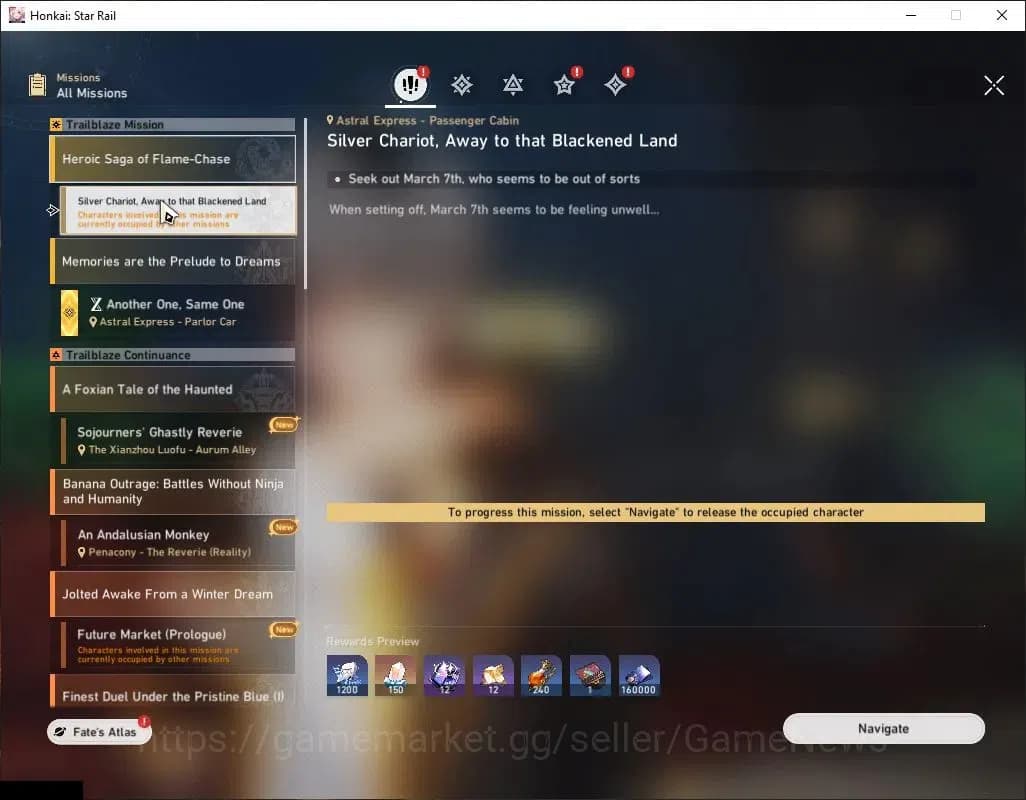Click the Honkai: Star Rail title bar icon
1026x800 pixels.
click(16, 15)
